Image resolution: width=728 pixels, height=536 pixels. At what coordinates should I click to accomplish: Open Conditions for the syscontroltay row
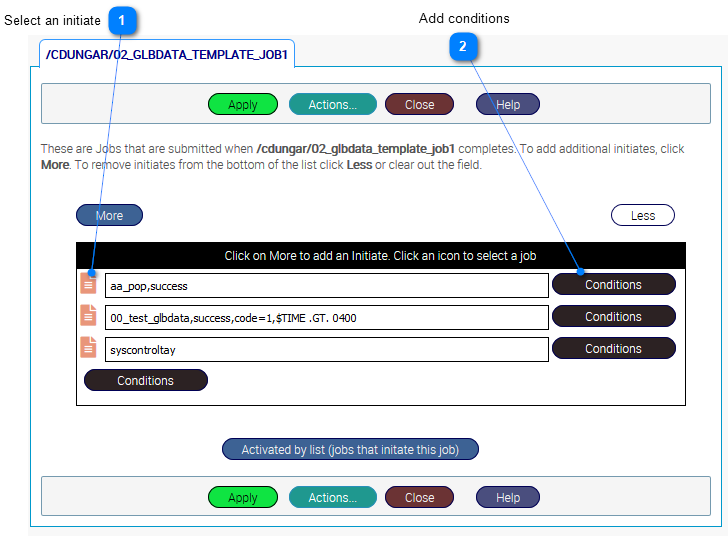pos(613,348)
